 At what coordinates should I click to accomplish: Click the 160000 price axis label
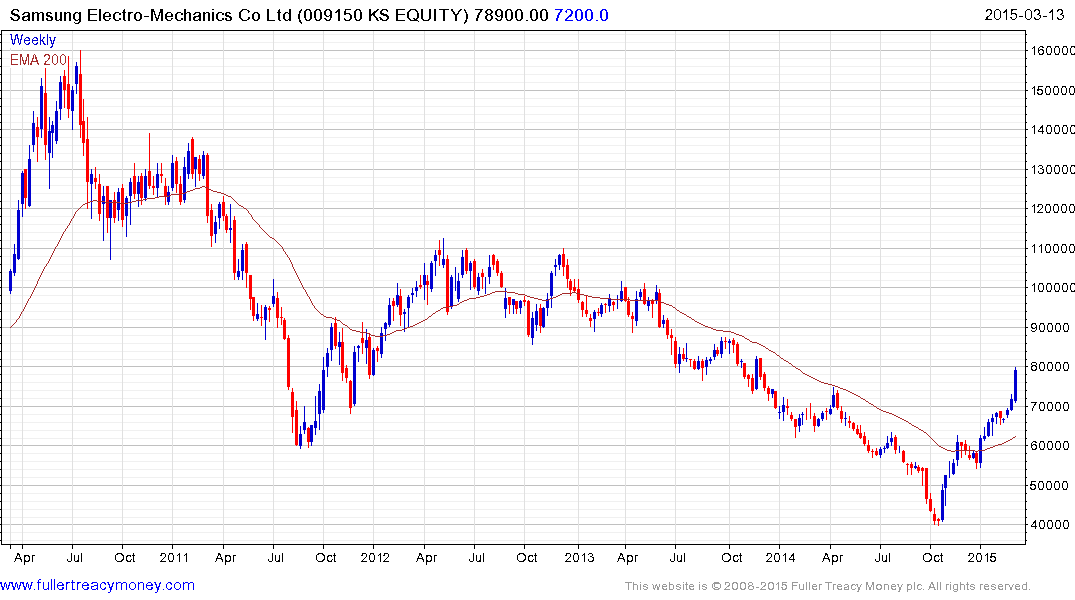1052,50
